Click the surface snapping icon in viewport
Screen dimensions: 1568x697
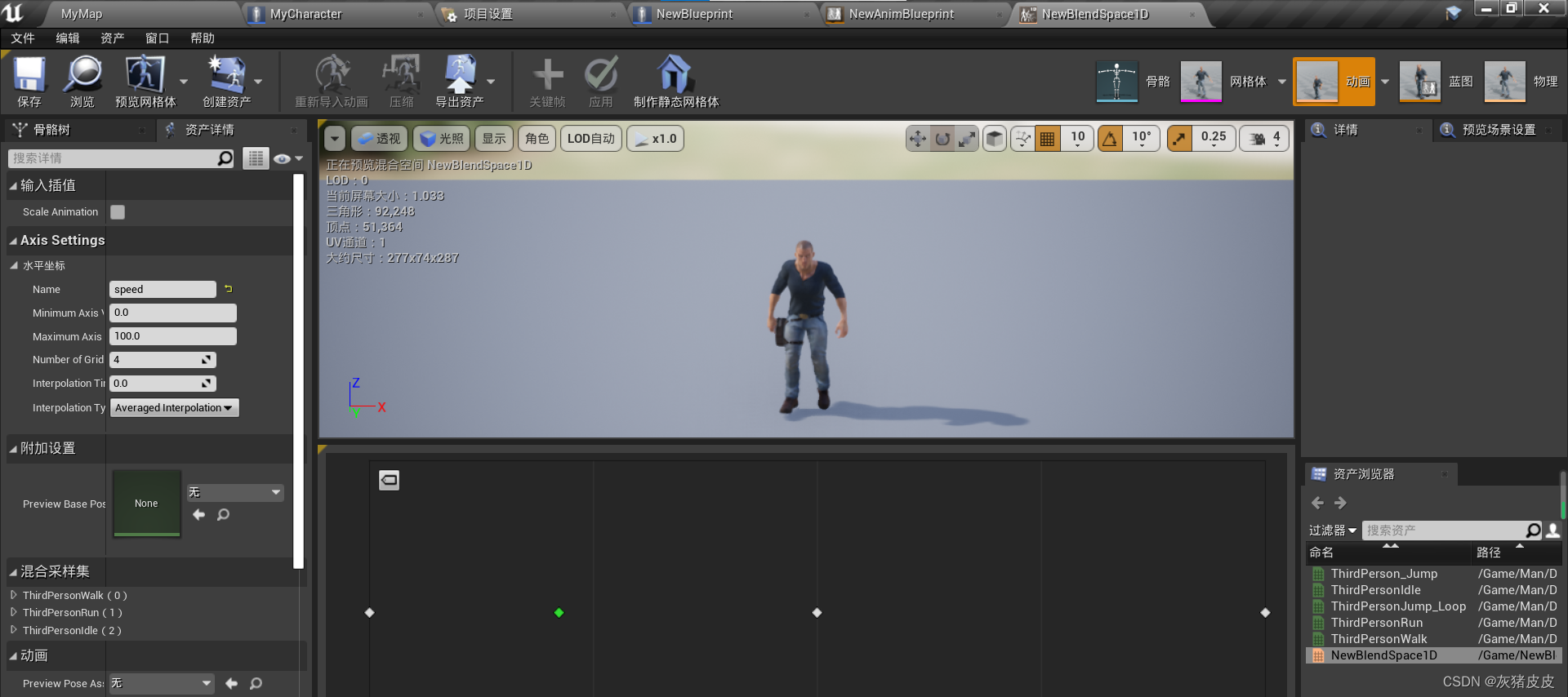point(1022,139)
